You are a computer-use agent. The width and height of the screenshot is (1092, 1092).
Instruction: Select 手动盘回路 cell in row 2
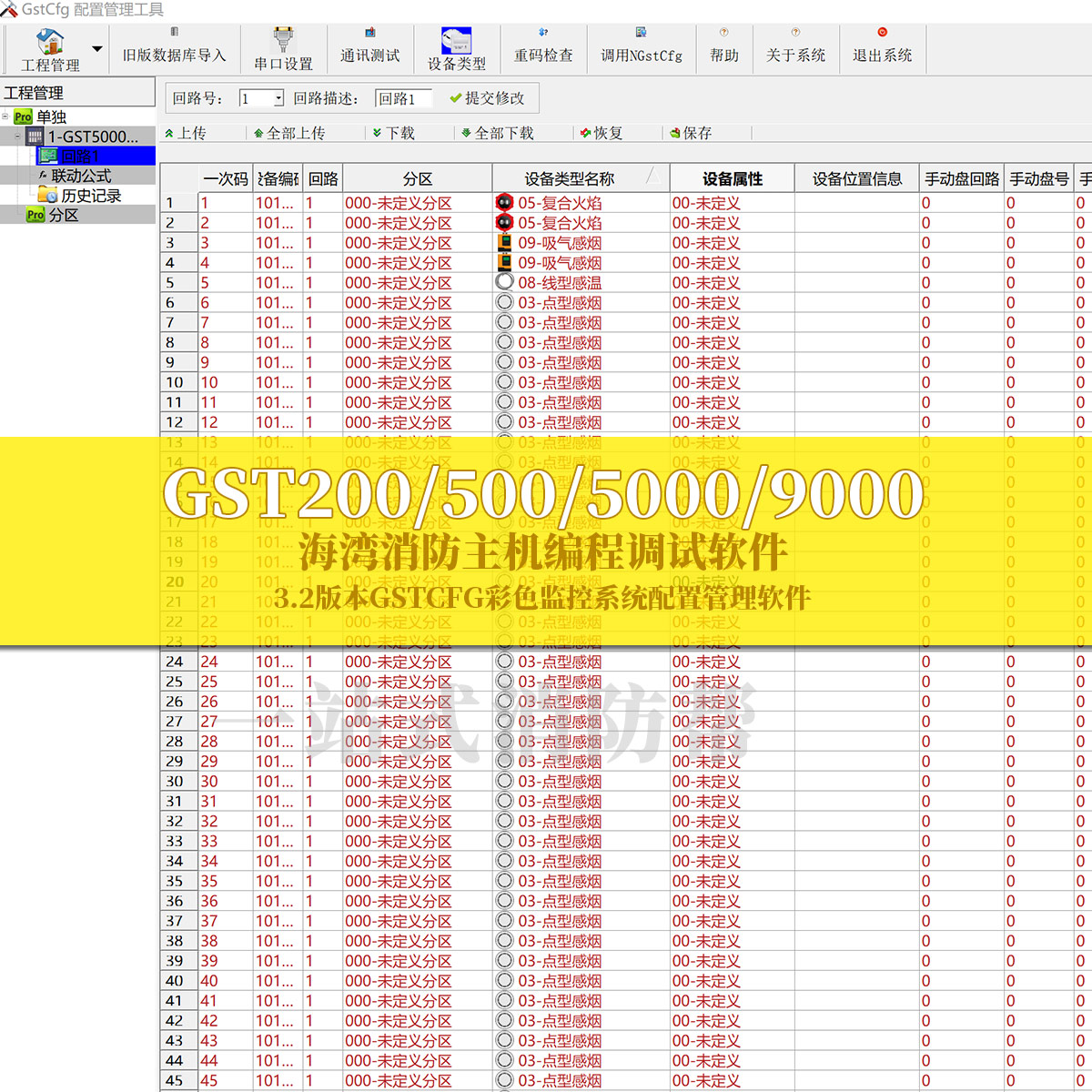point(962,223)
